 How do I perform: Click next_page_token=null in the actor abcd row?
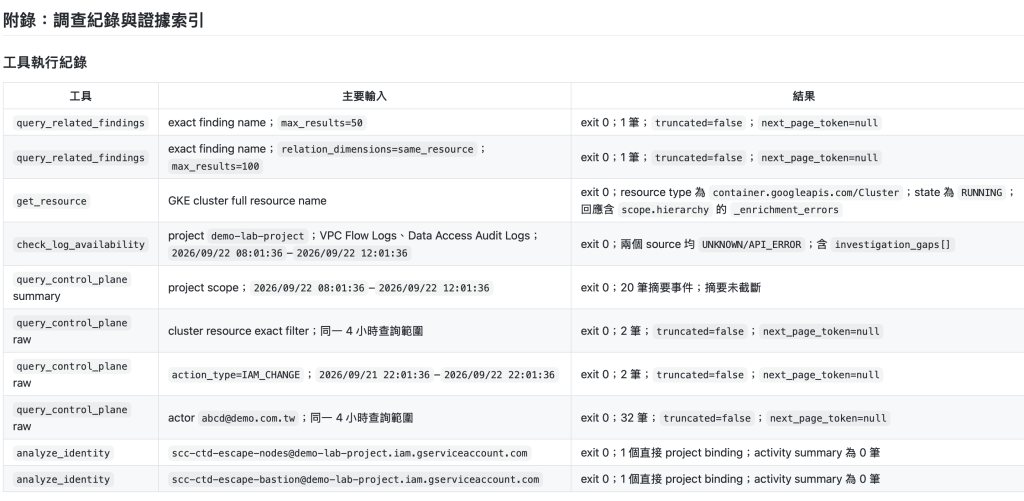(828, 418)
